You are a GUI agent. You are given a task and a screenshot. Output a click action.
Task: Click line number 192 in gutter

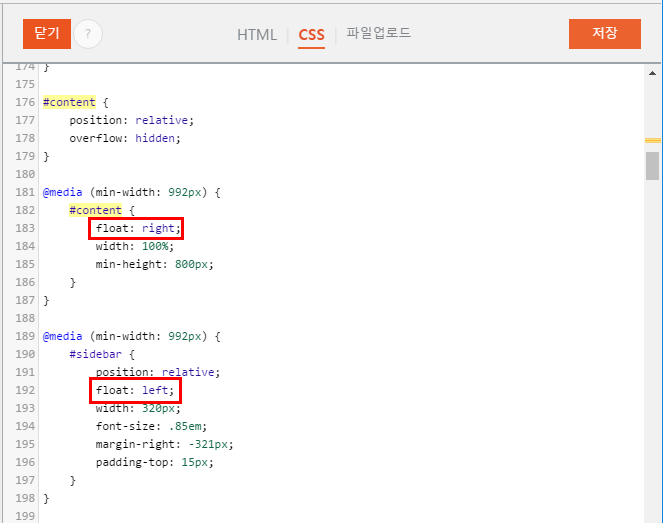click(25, 390)
